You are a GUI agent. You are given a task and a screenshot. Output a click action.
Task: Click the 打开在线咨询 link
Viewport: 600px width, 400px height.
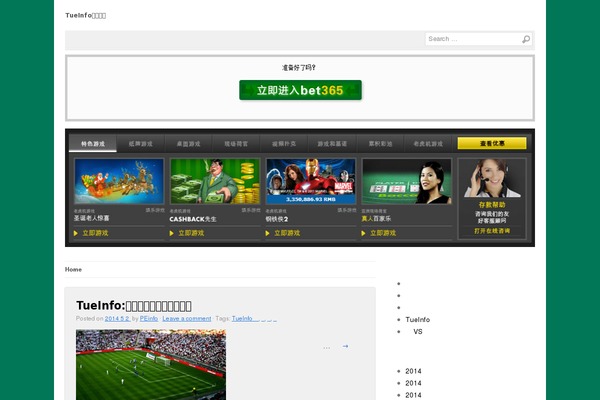[x=492, y=231]
